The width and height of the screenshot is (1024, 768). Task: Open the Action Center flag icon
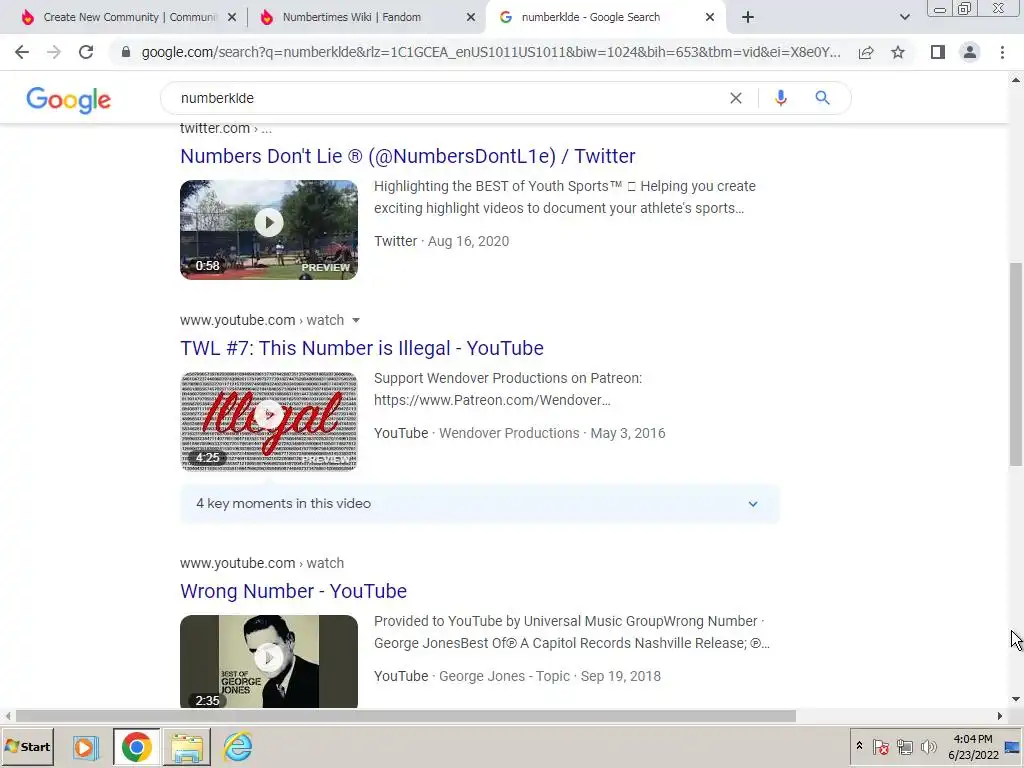[880, 746]
